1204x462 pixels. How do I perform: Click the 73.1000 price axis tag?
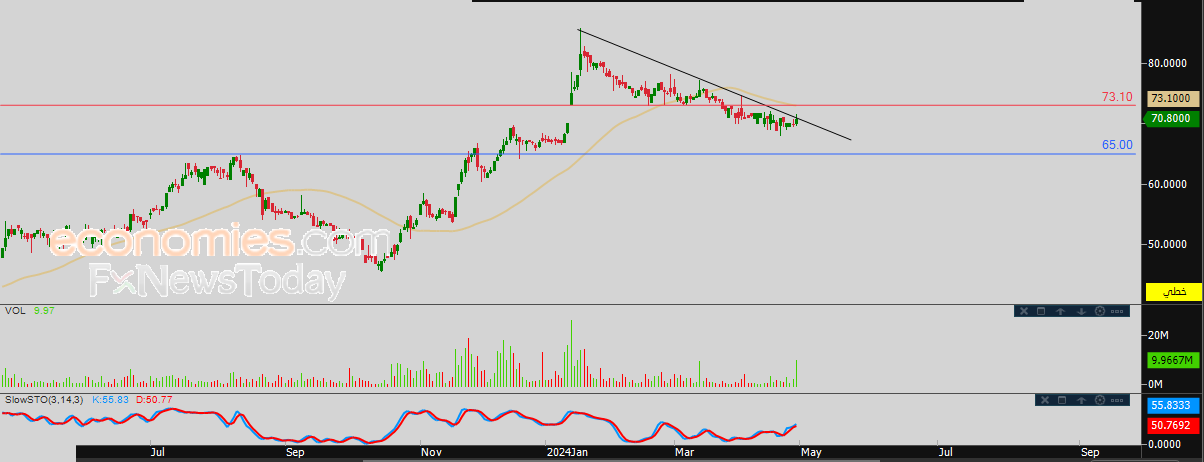coord(1173,98)
